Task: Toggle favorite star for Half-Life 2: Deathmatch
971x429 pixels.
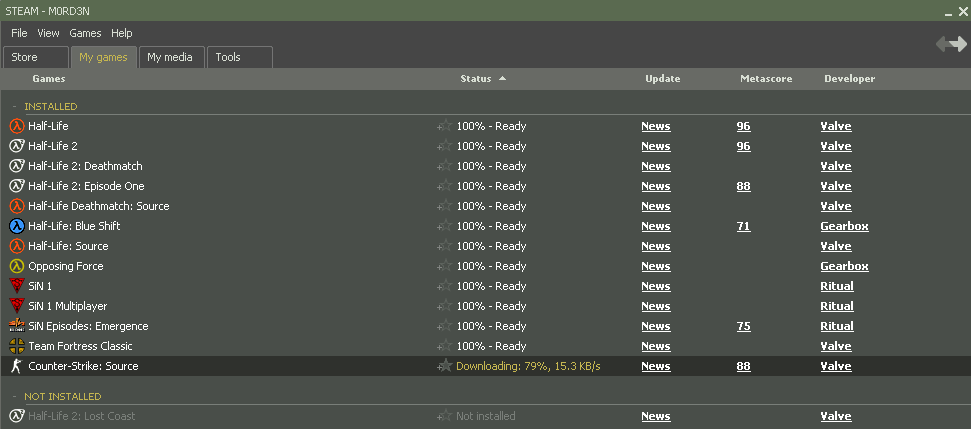Action: pyautogui.click(x=445, y=166)
